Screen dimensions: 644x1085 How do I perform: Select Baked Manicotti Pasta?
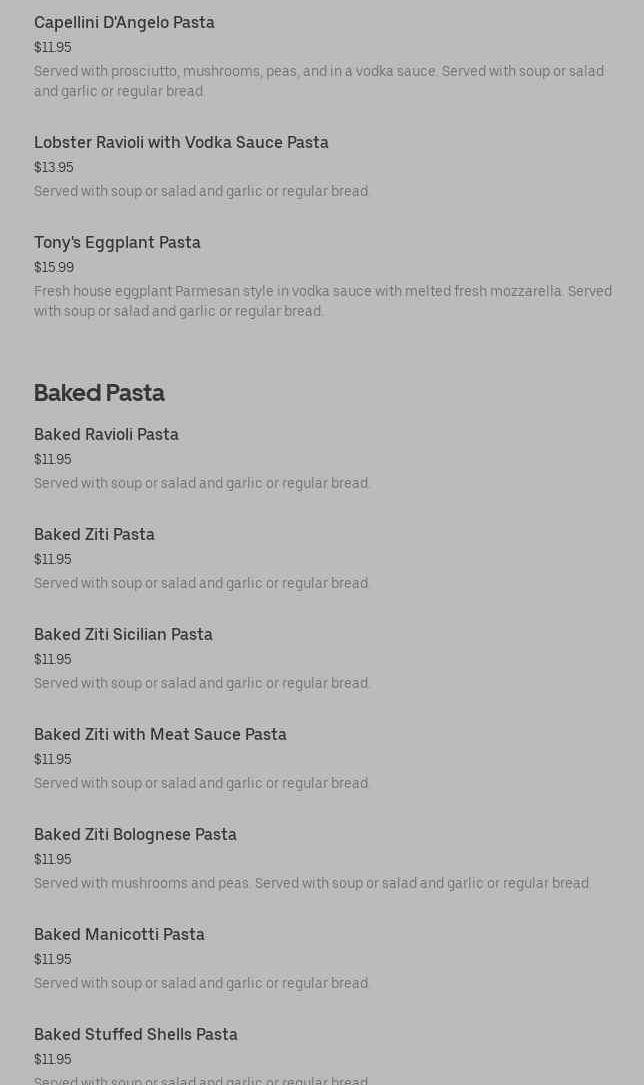coord(119,934)
